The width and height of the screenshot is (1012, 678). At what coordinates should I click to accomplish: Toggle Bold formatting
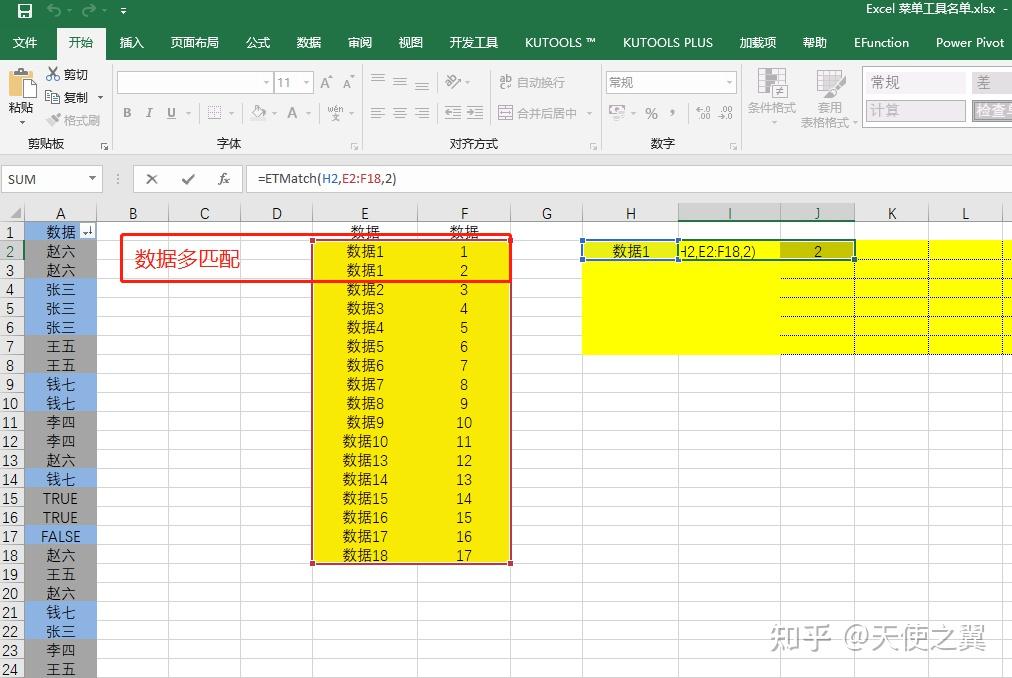[x=127, y=113]
